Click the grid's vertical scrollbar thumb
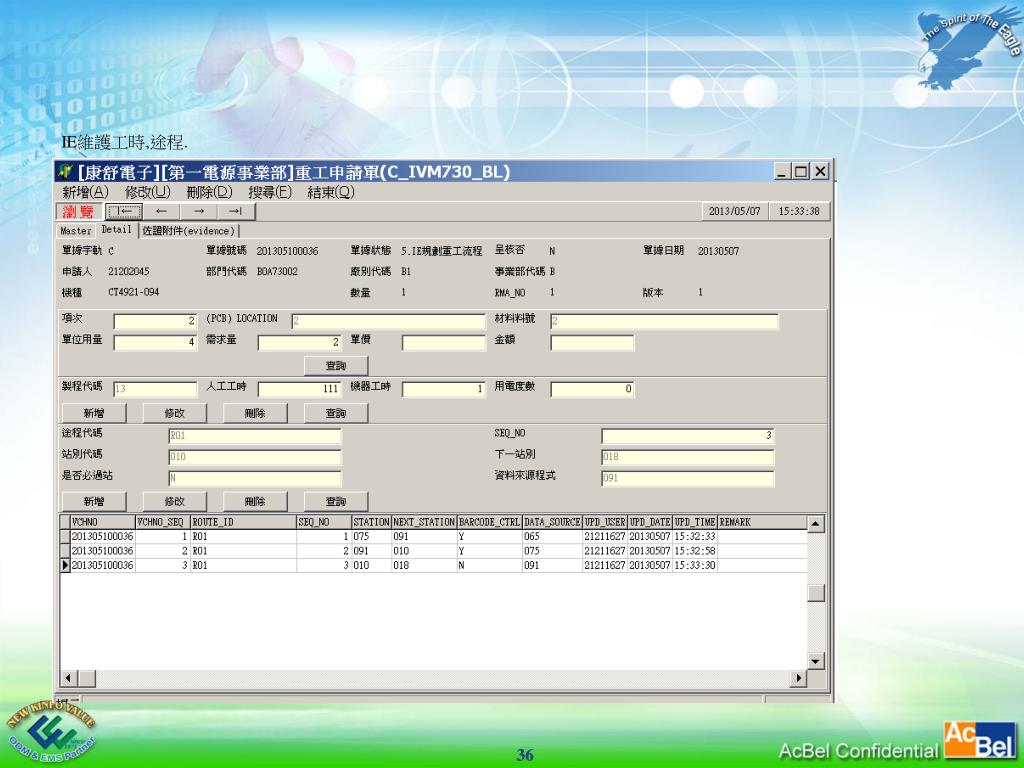 click(x=816, y=592)
